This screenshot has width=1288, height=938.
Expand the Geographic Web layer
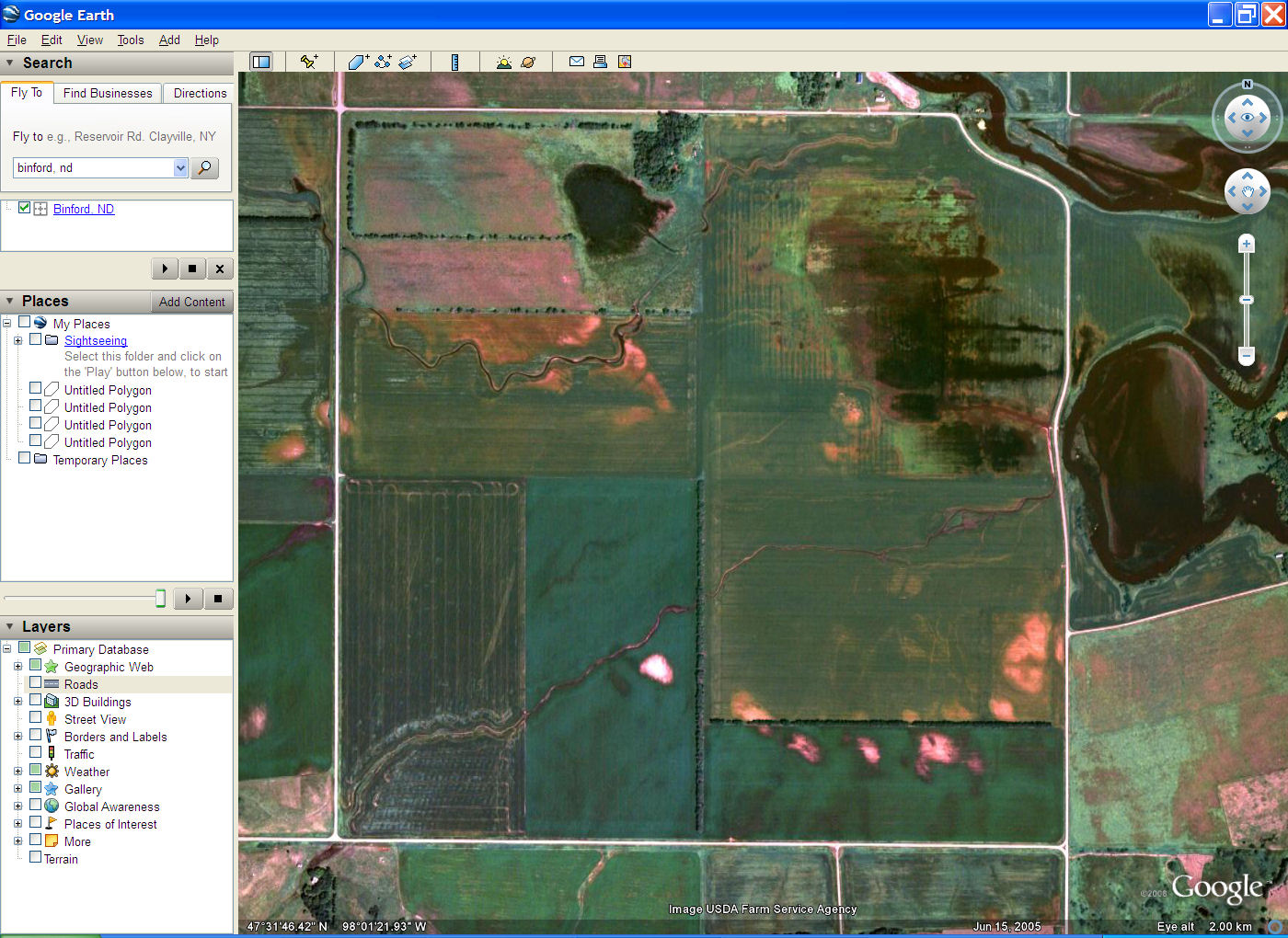point(17,666)
